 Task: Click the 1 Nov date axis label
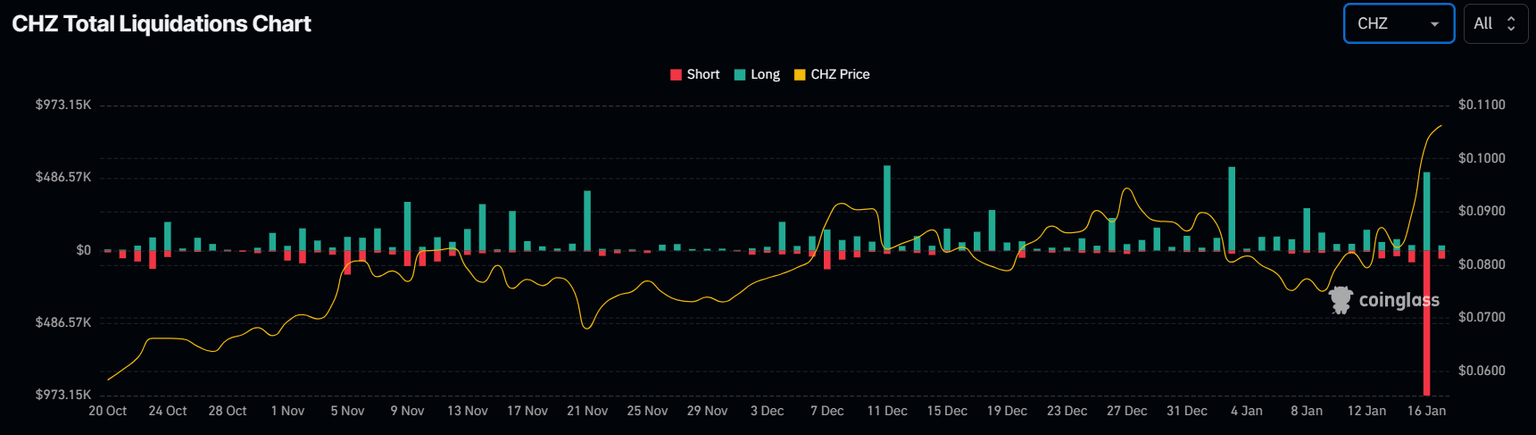click(287, 411)
